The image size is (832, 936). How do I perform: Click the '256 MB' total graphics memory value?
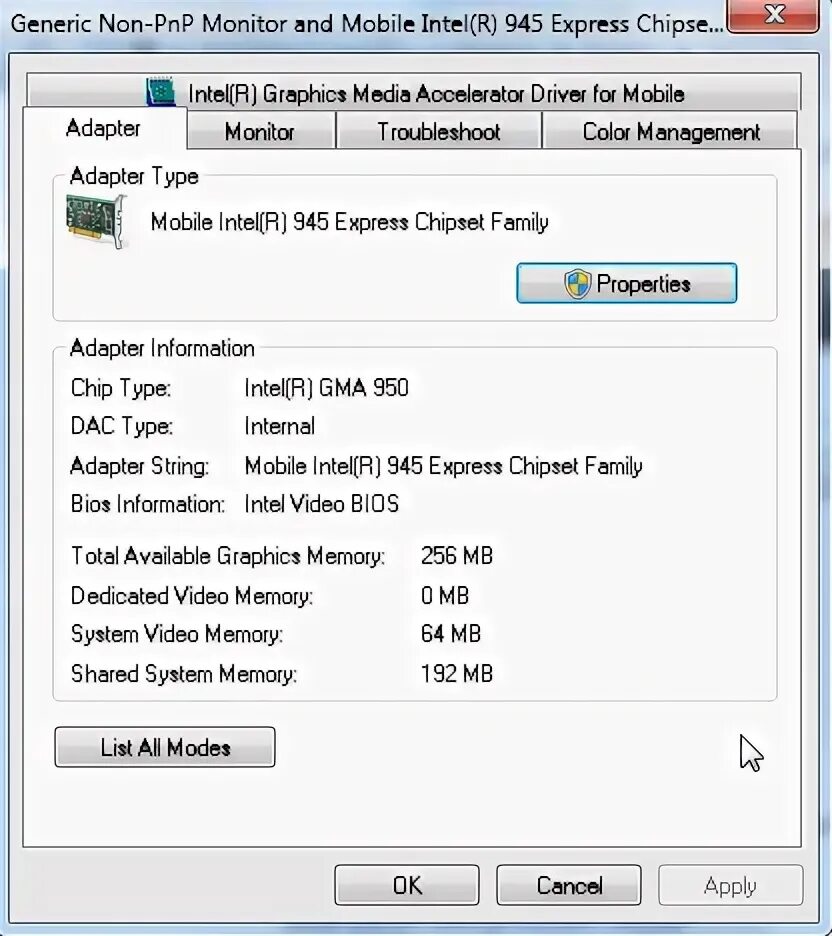(x=457, y=556)
